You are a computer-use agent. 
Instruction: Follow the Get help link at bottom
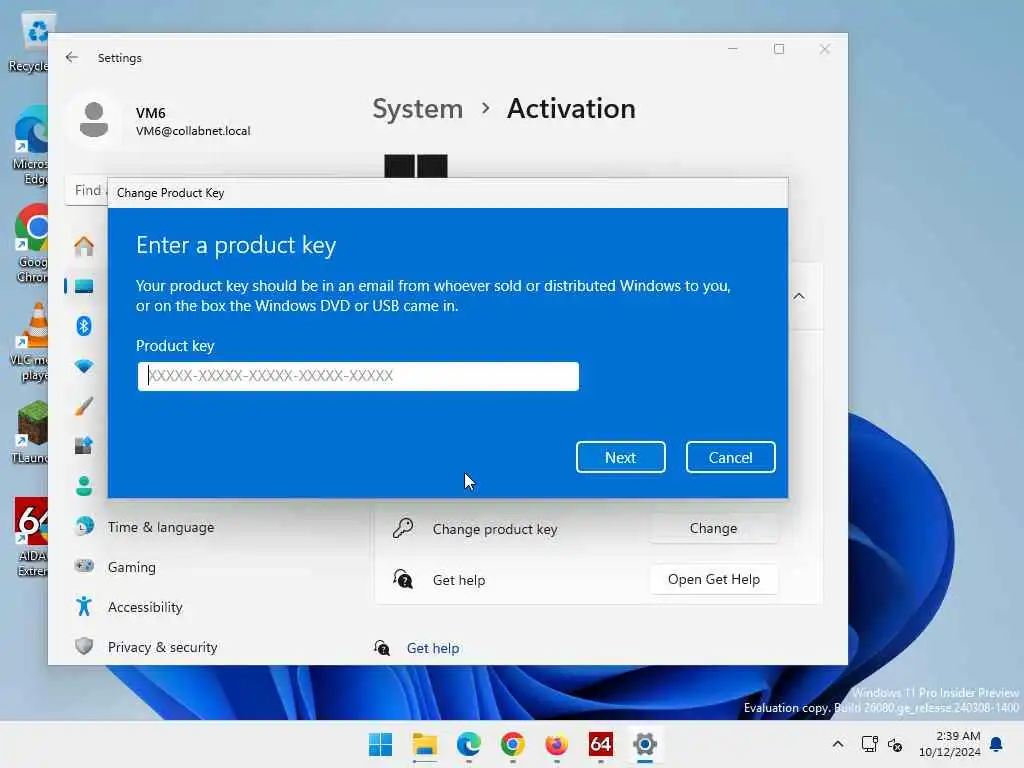pyautogui.click(x=432, y=648)
